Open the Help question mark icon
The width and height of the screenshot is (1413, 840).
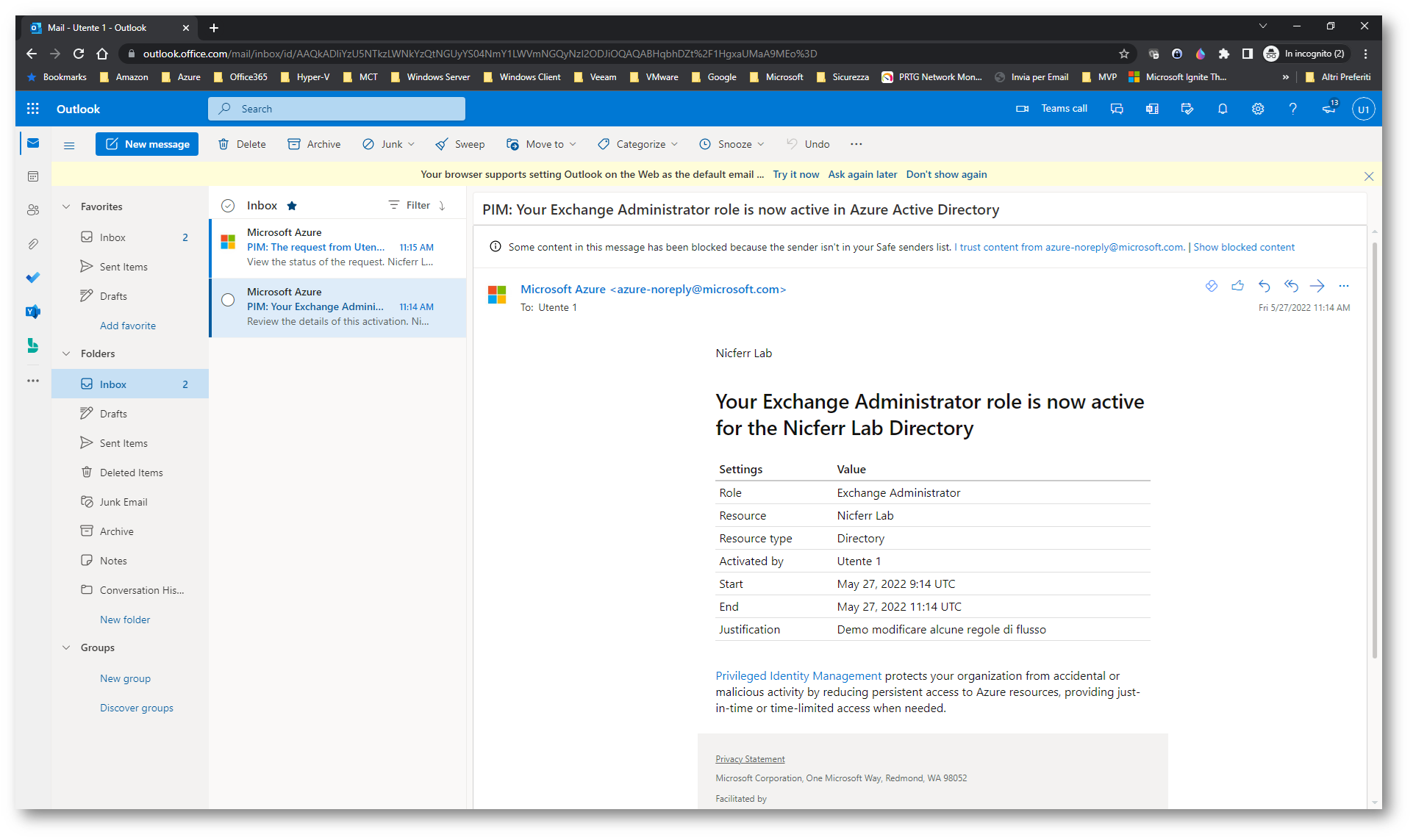click(x=1292, y=109)
